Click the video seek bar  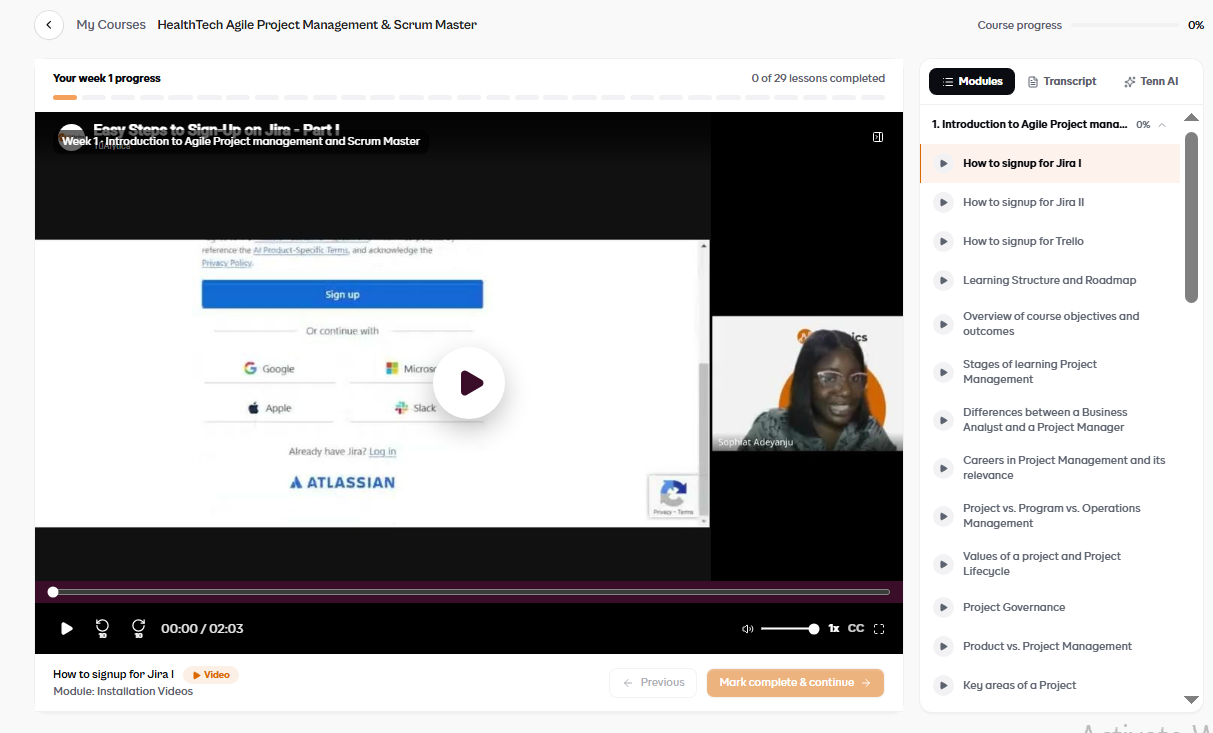click(x=469, y=592)
